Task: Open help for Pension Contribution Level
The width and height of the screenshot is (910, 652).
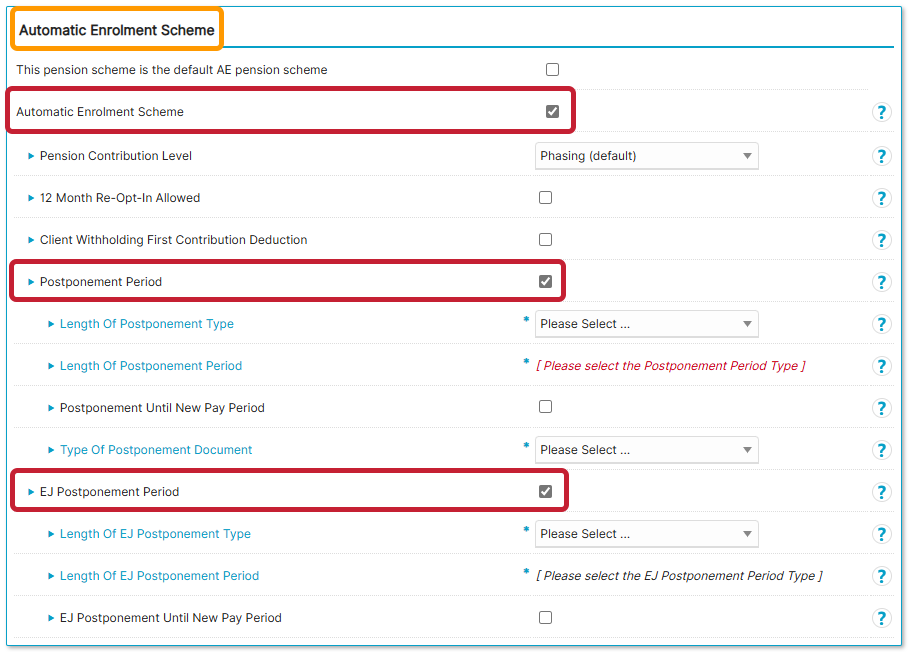Action: tap(881, 156)
